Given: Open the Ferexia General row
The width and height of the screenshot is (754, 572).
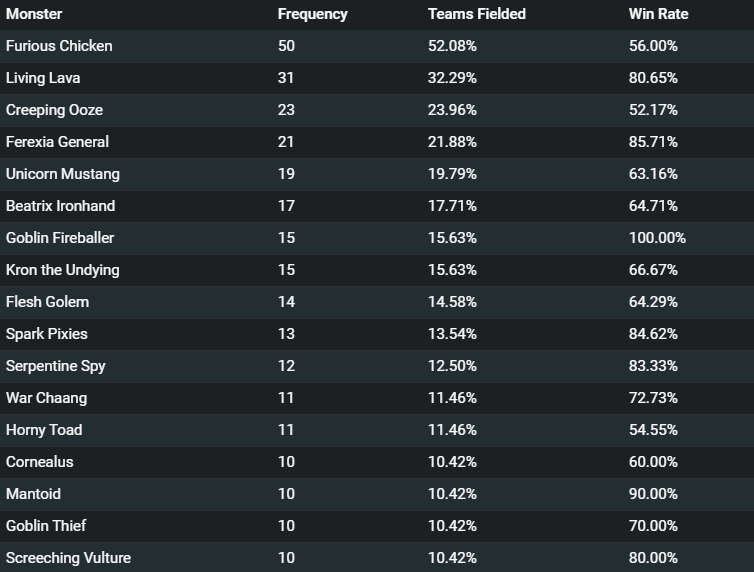Looking at the screenshot, I should 377,142.
